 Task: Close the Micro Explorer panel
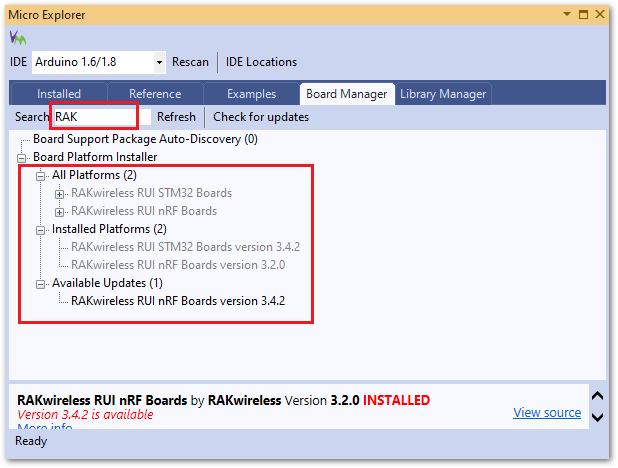coord(600,14)
